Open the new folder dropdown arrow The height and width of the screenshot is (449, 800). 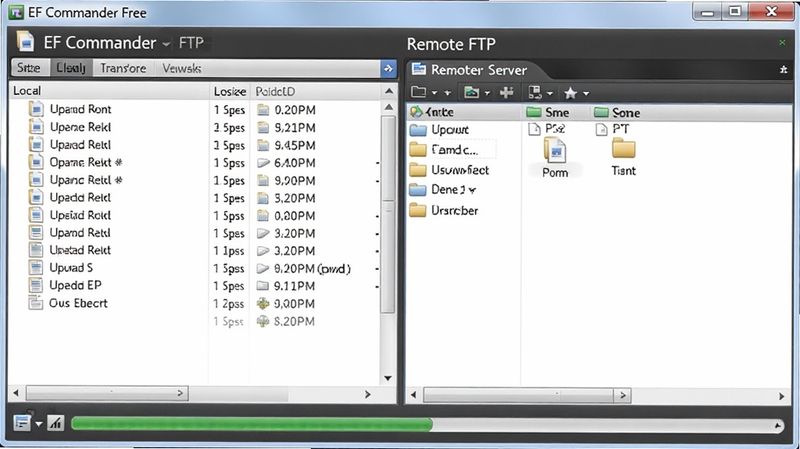pos(434,93)
